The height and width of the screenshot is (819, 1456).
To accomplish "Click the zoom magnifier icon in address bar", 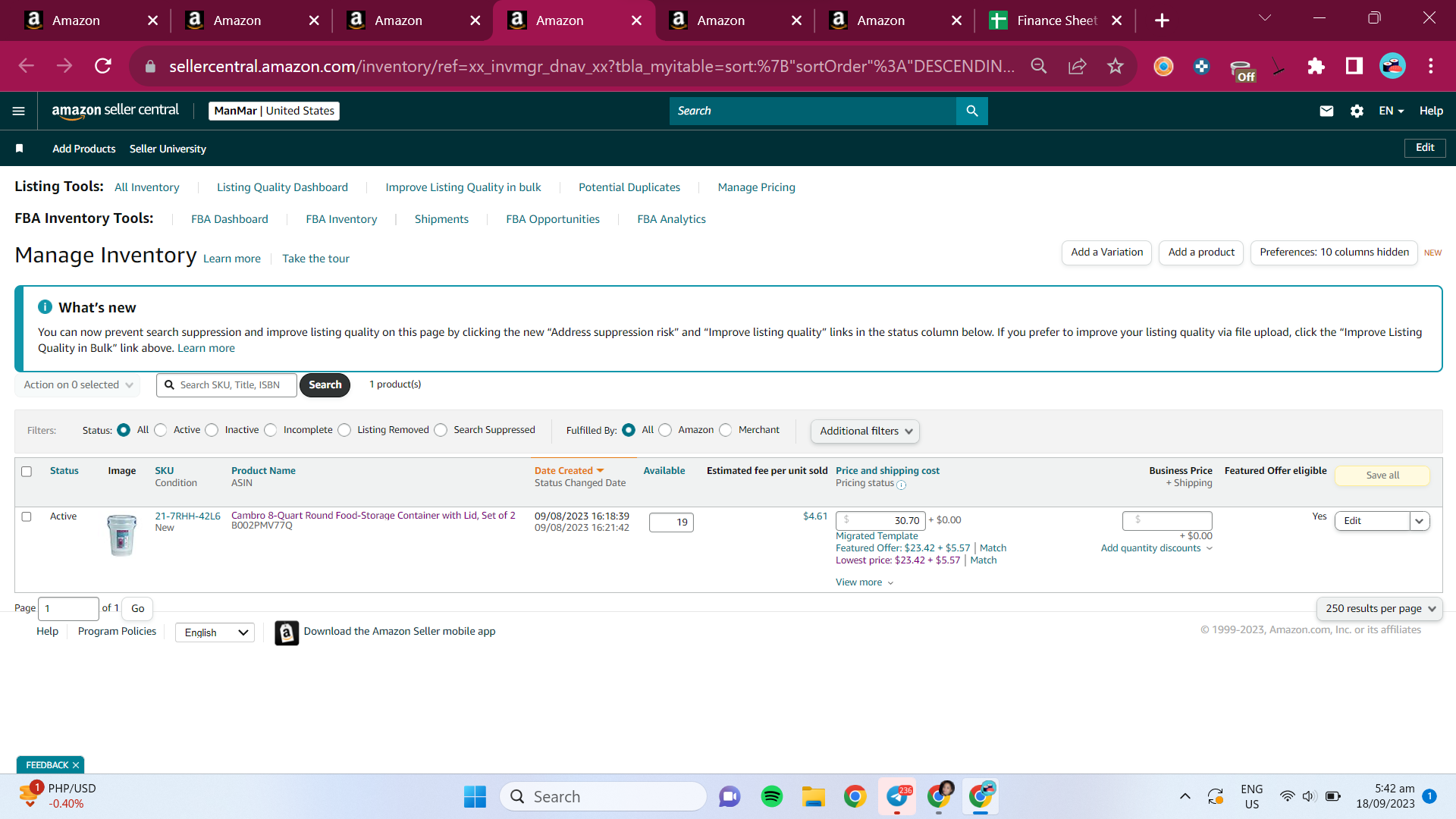I will point(1039,66).
